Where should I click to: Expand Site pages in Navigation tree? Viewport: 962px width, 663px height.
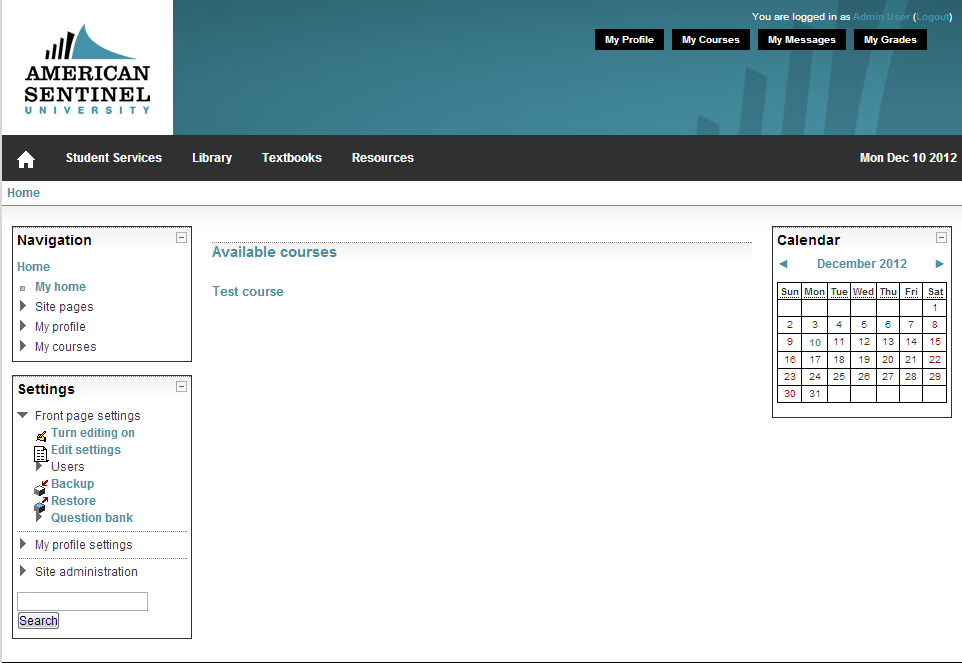23,307
